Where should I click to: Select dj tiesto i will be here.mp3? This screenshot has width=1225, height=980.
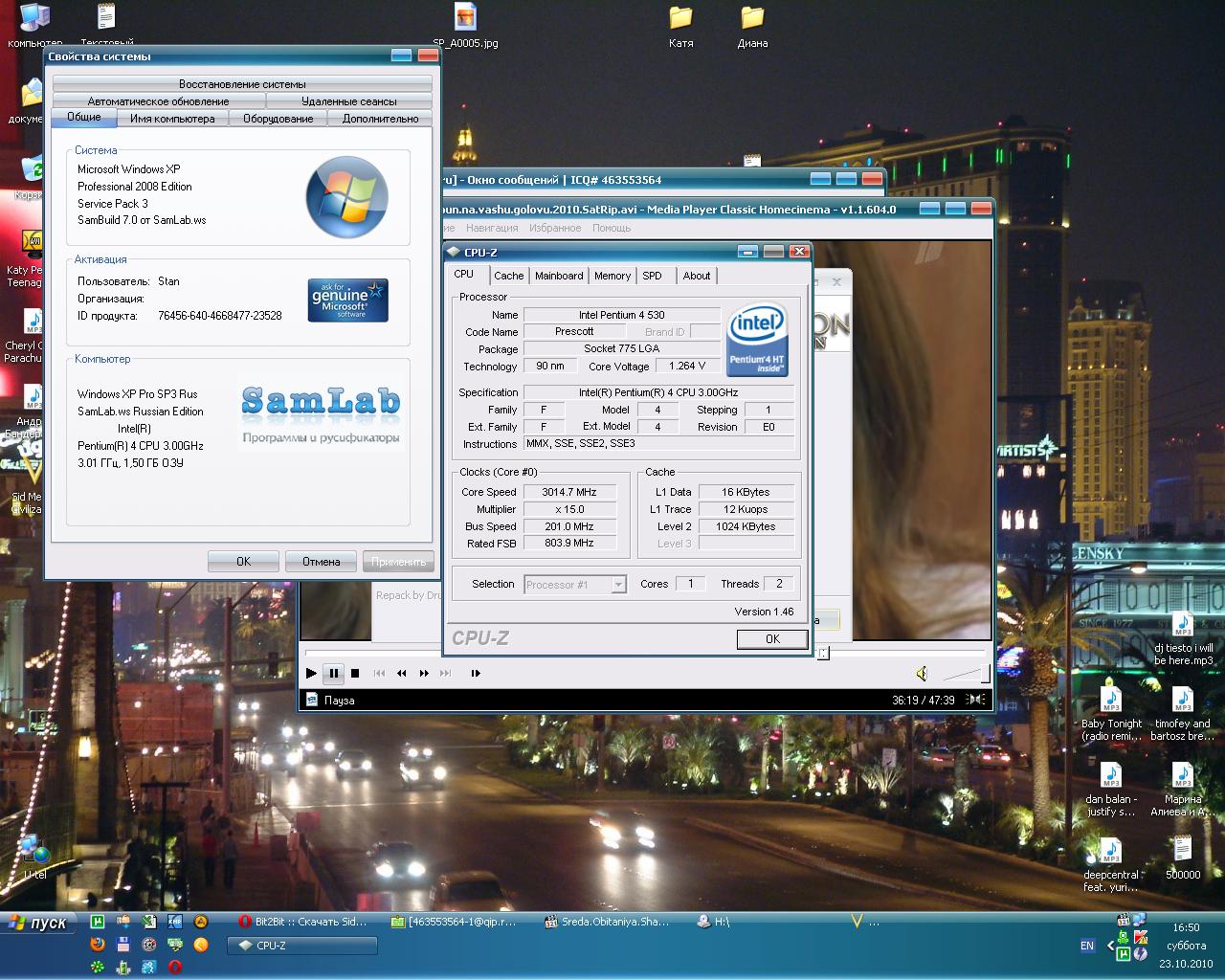1183,639
